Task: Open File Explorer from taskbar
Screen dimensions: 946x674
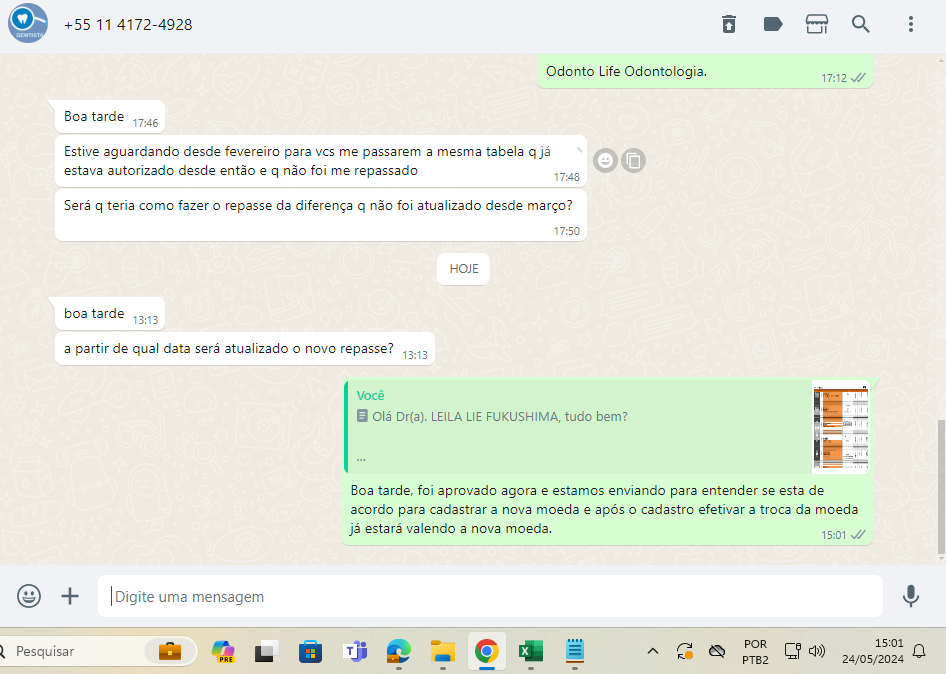Action: tap(443, 651)
